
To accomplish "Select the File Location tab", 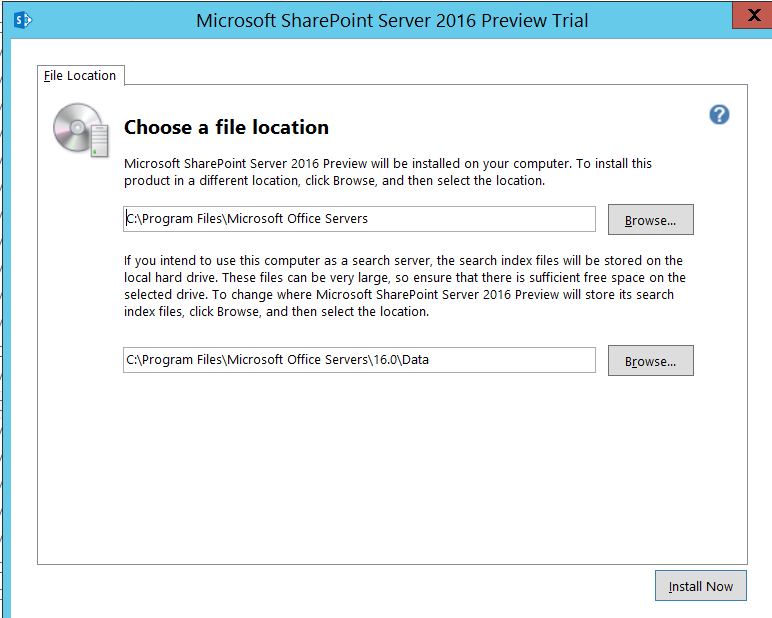I will 80,75.
